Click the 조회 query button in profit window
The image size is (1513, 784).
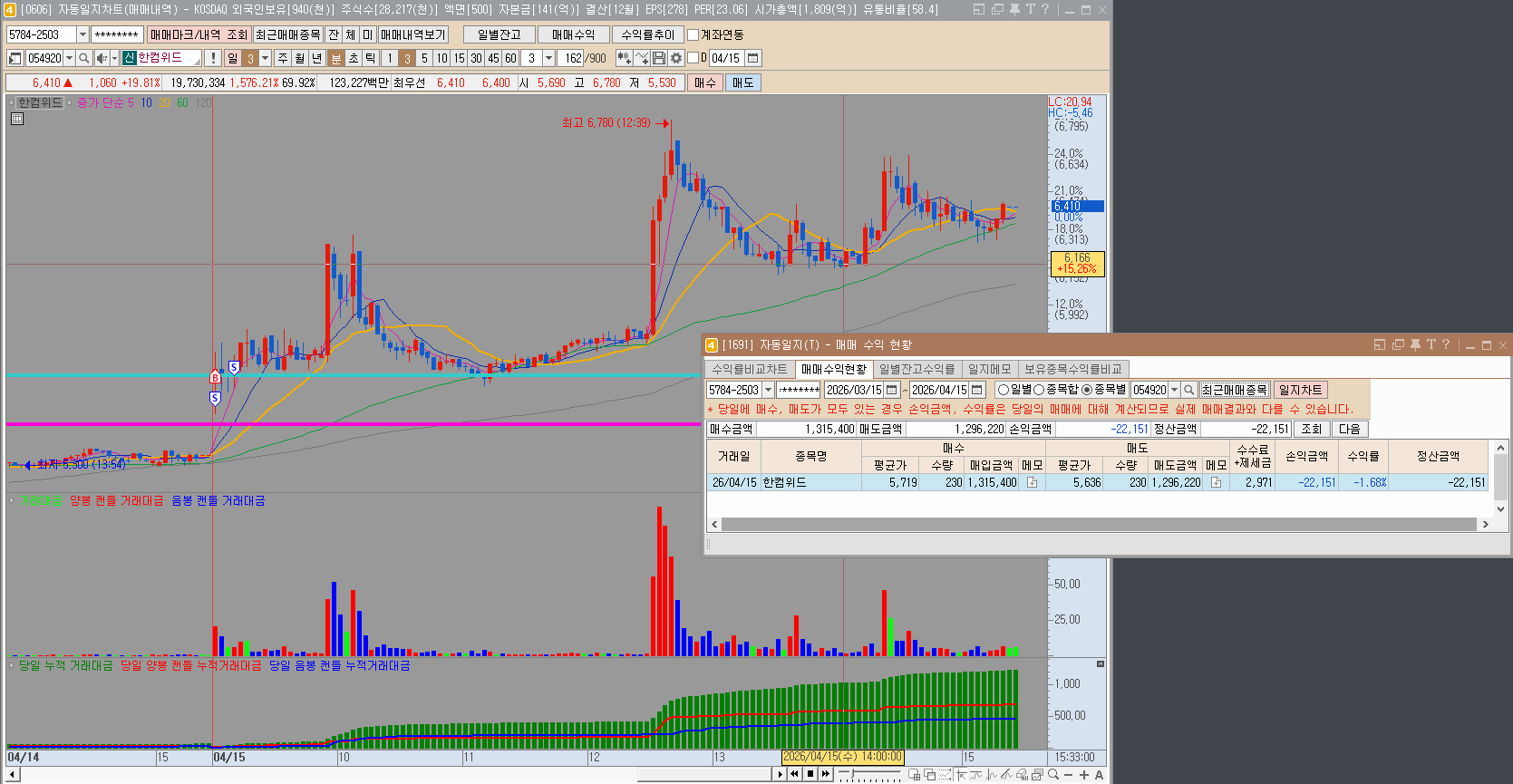(x=1312, y=429)
